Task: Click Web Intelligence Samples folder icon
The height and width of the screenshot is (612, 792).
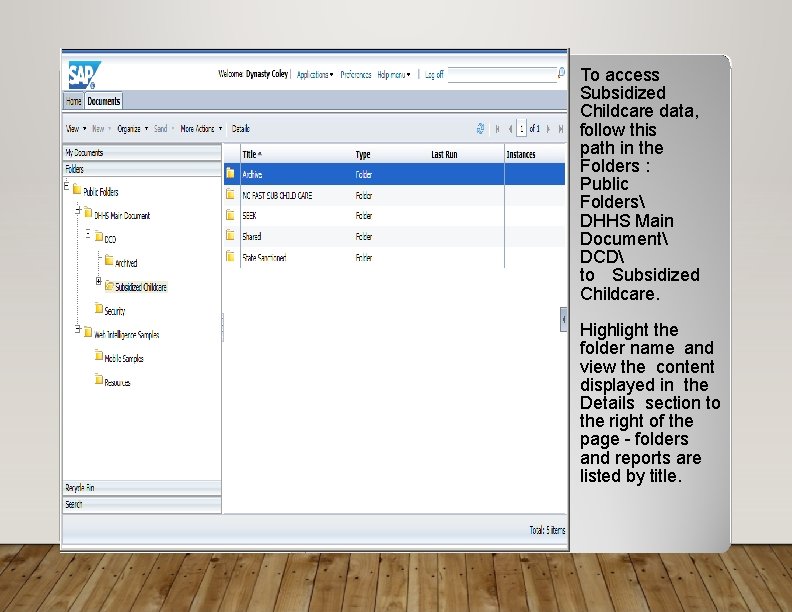Action: click(x=88, y=332)
